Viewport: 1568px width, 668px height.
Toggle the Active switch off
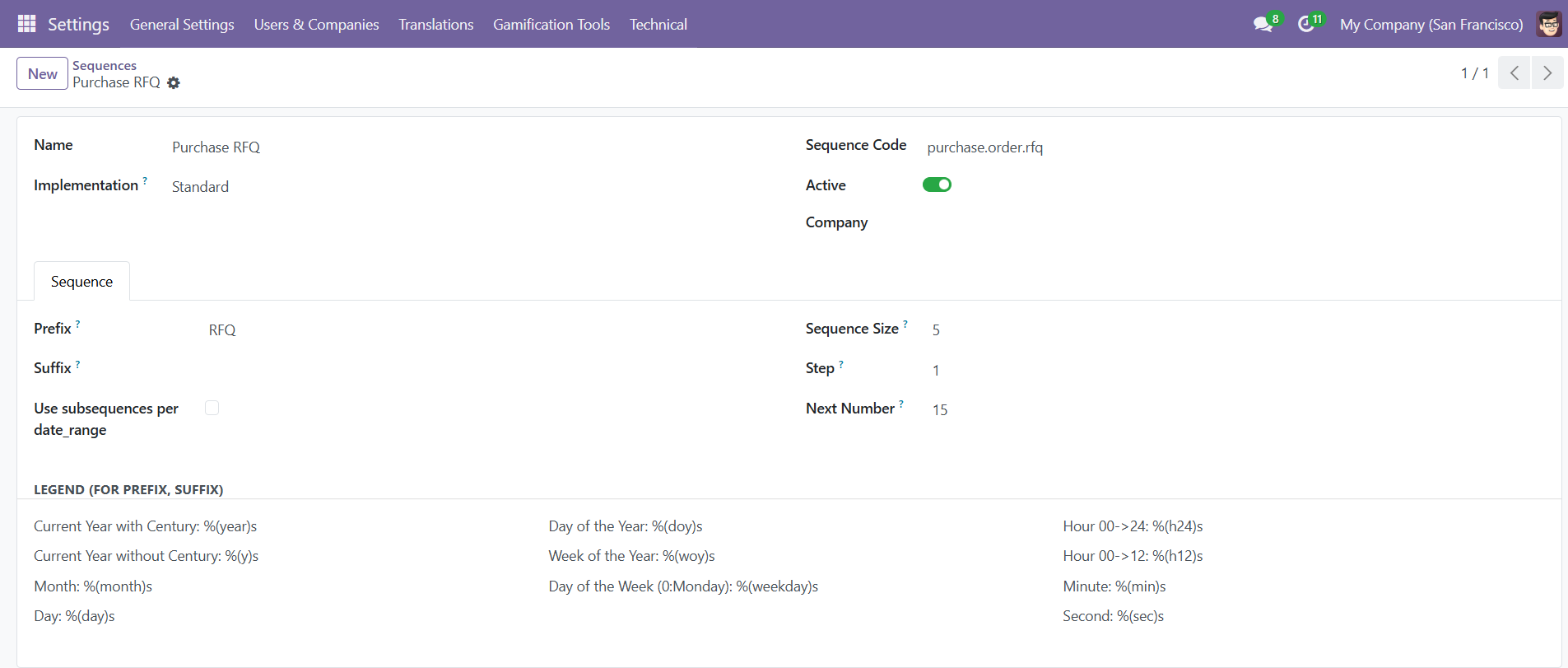[937, 185]
